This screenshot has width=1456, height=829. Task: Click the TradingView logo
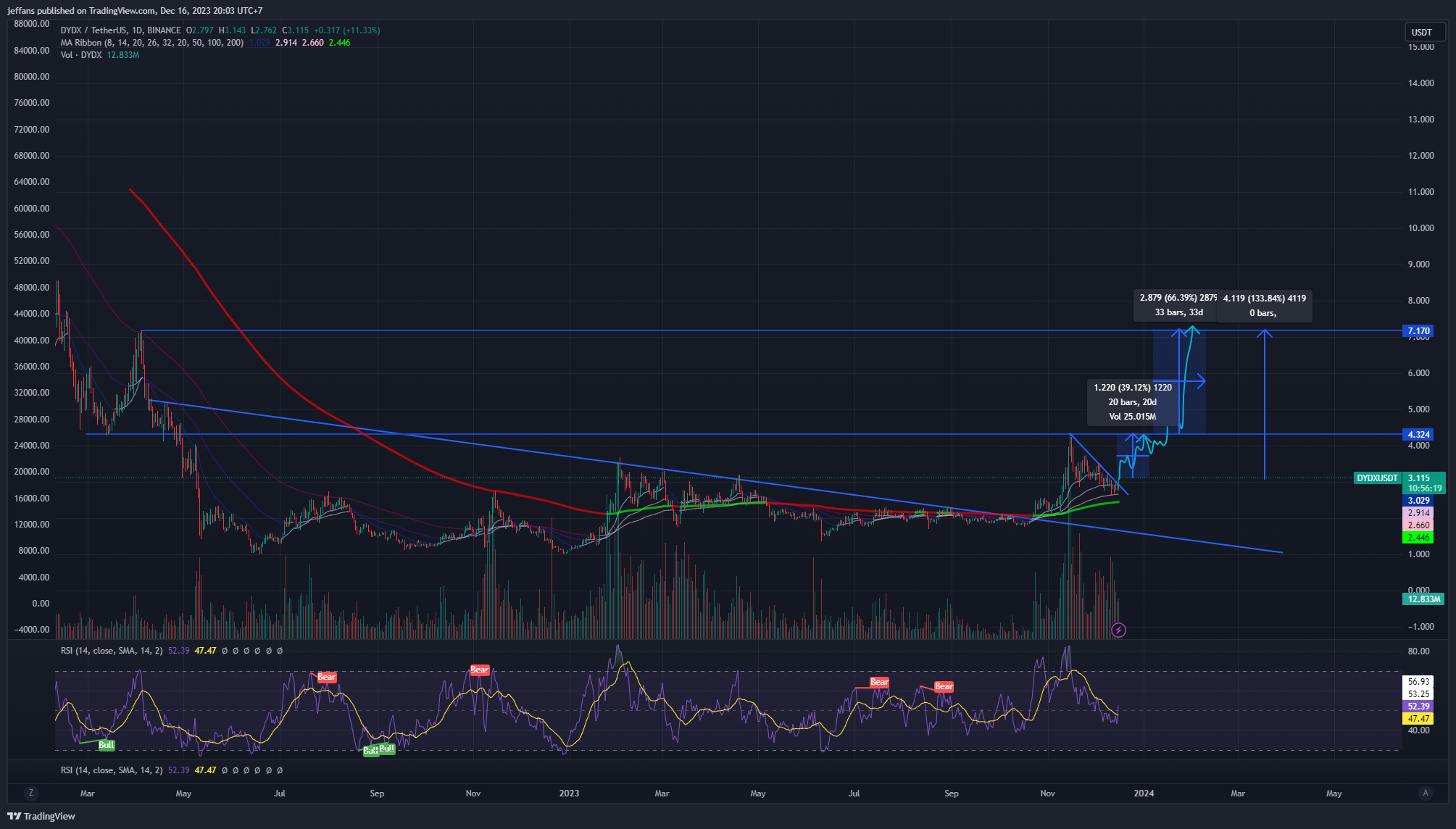41,816
